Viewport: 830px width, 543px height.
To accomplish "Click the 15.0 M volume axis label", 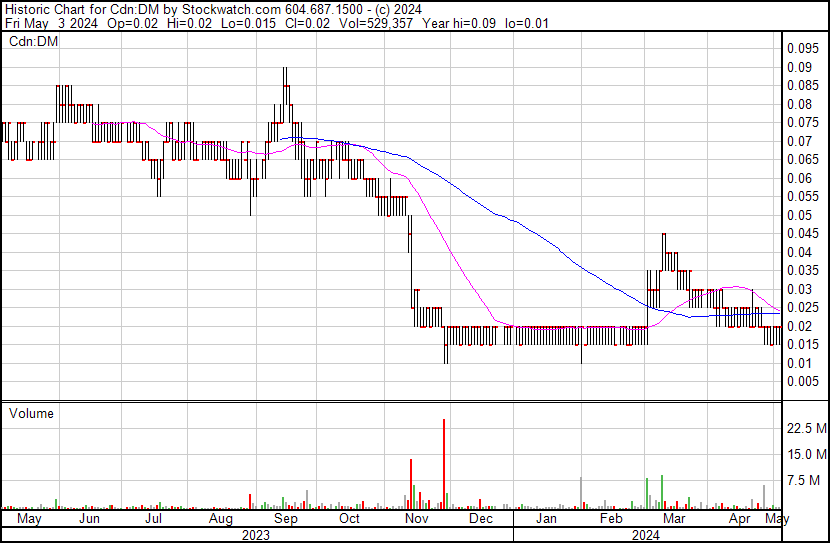I will point(807,454).
